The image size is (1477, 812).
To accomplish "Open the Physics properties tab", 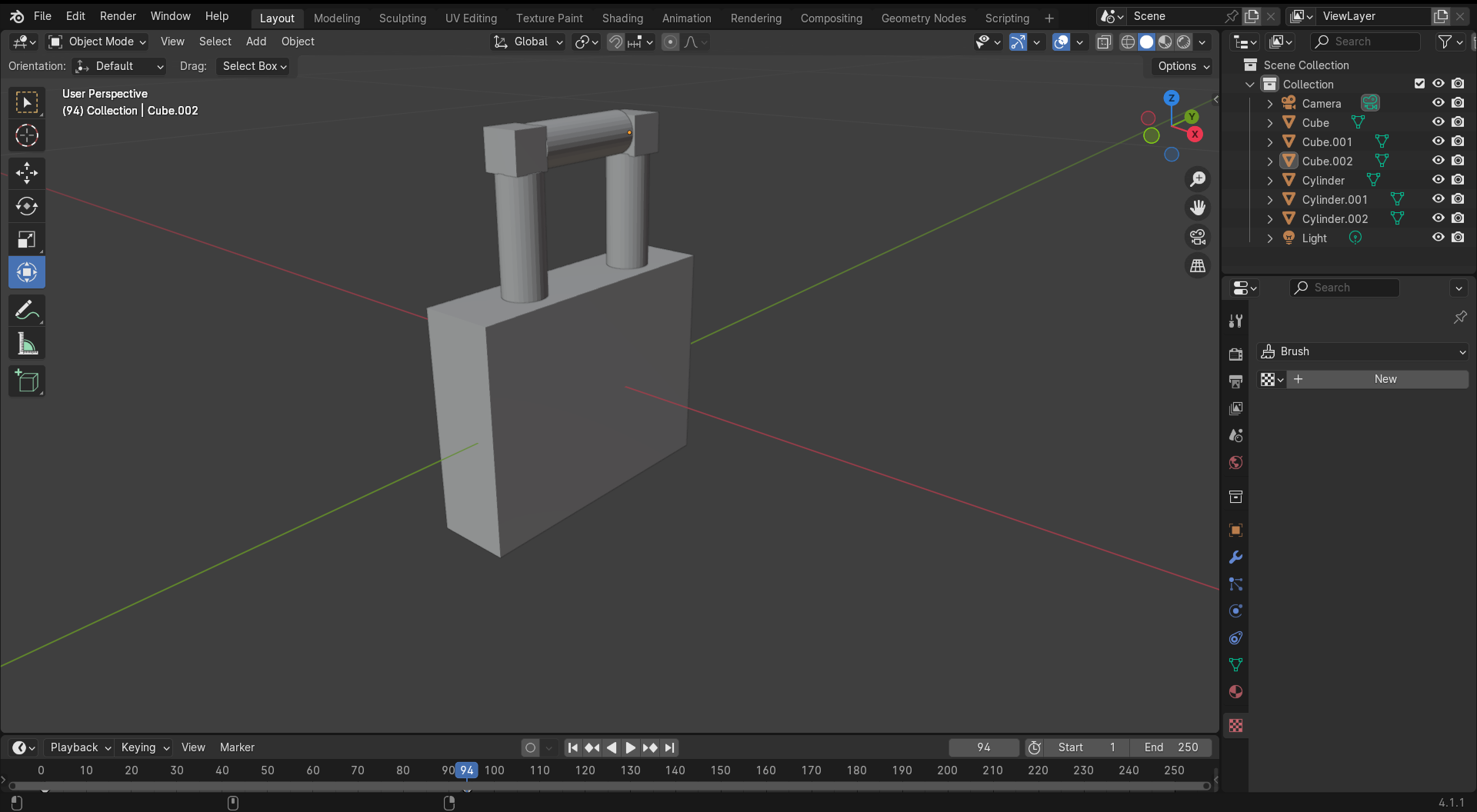I will pos(1235,611).
